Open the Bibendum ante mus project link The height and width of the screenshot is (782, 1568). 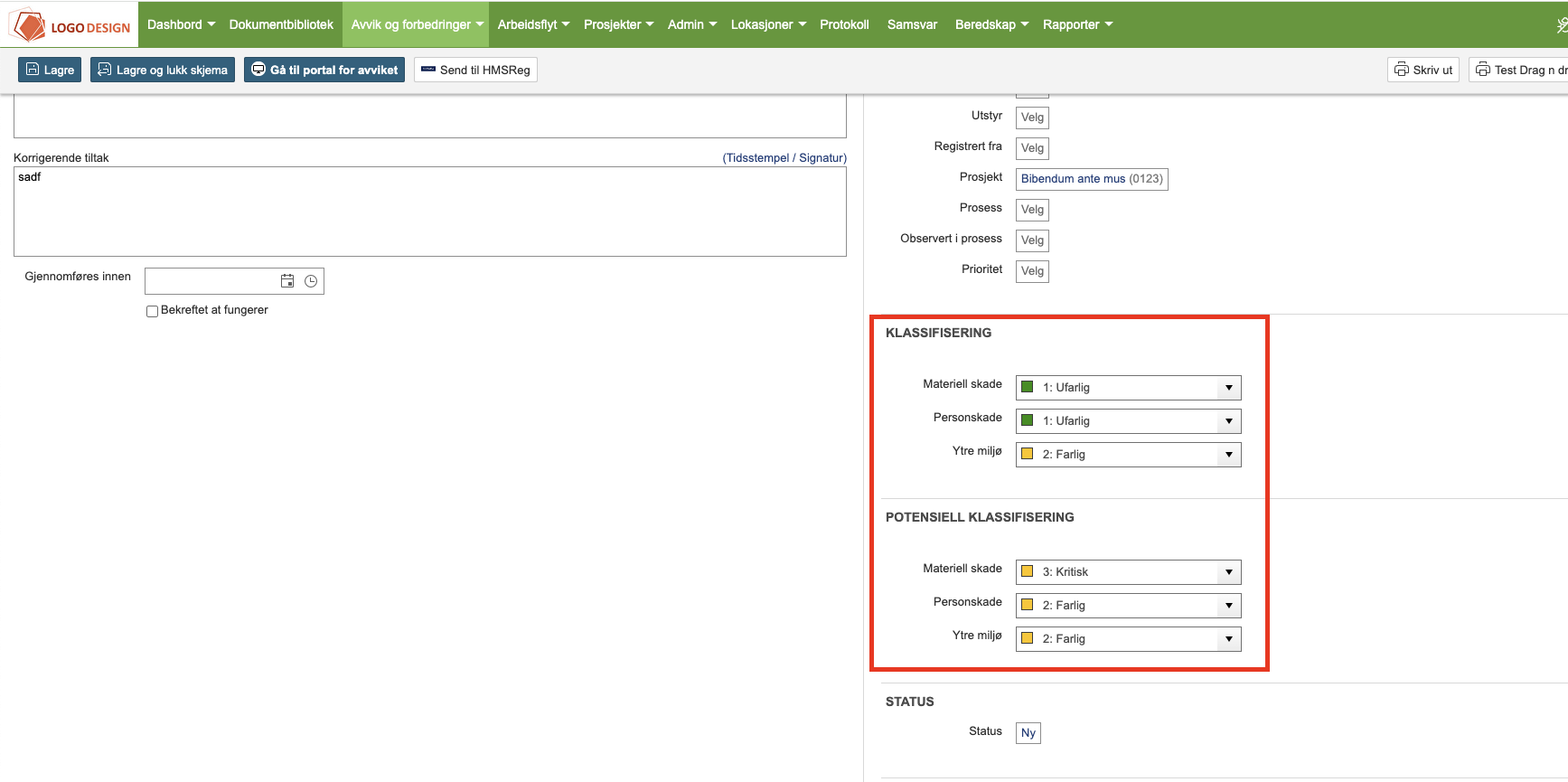click(1073, 179)
